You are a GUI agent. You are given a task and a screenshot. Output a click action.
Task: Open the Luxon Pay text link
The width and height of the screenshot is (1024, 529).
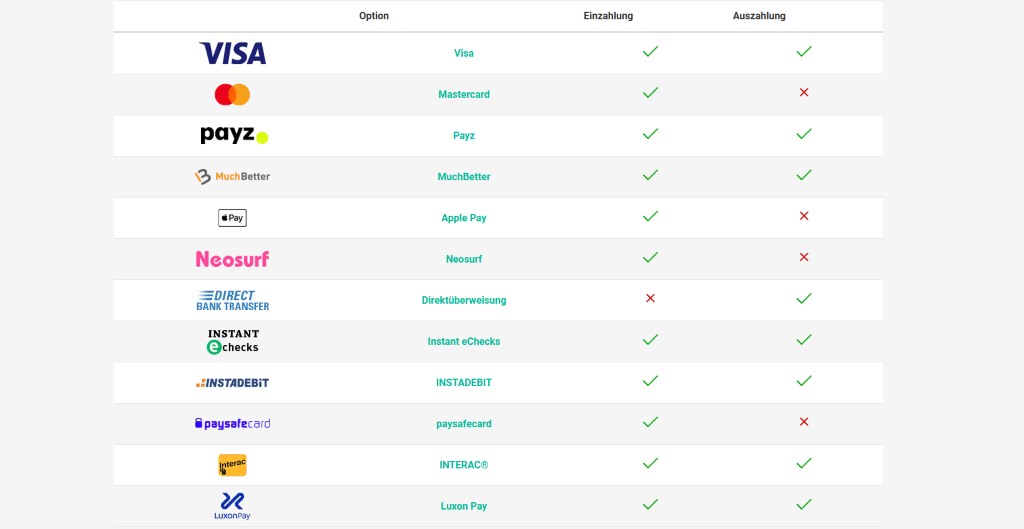(464, 506)
